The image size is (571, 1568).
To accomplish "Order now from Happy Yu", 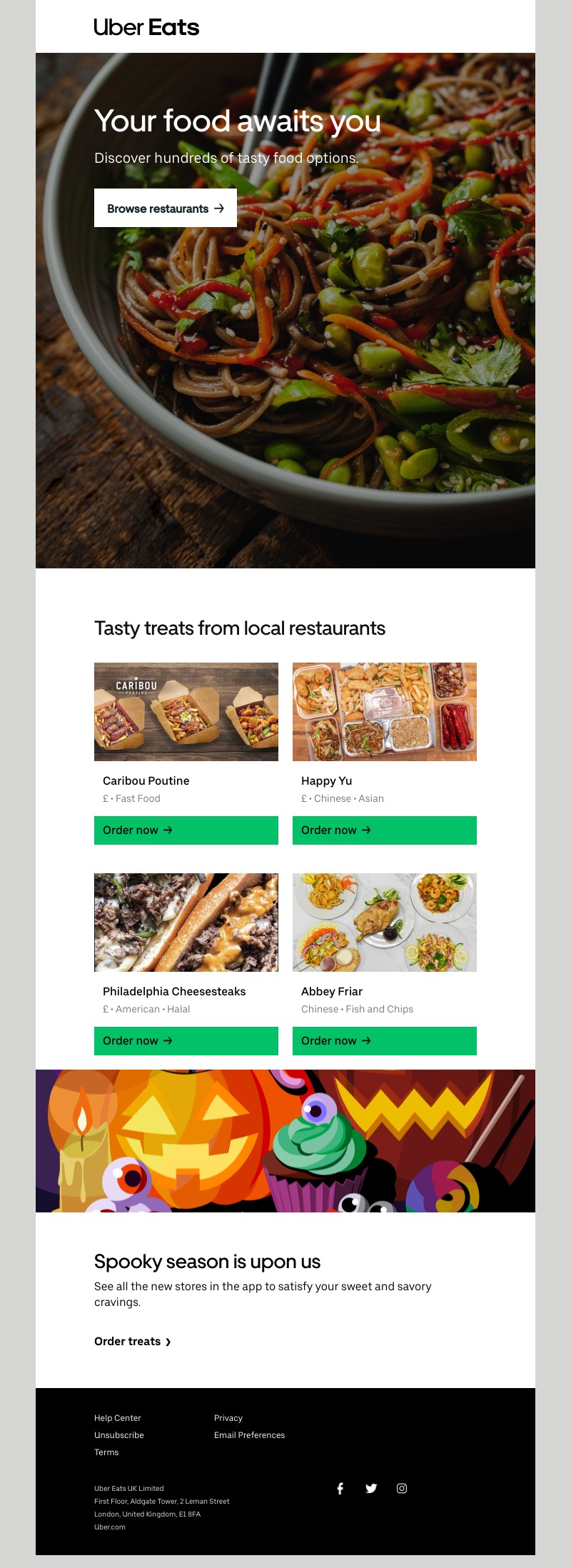I will (385, 830).
